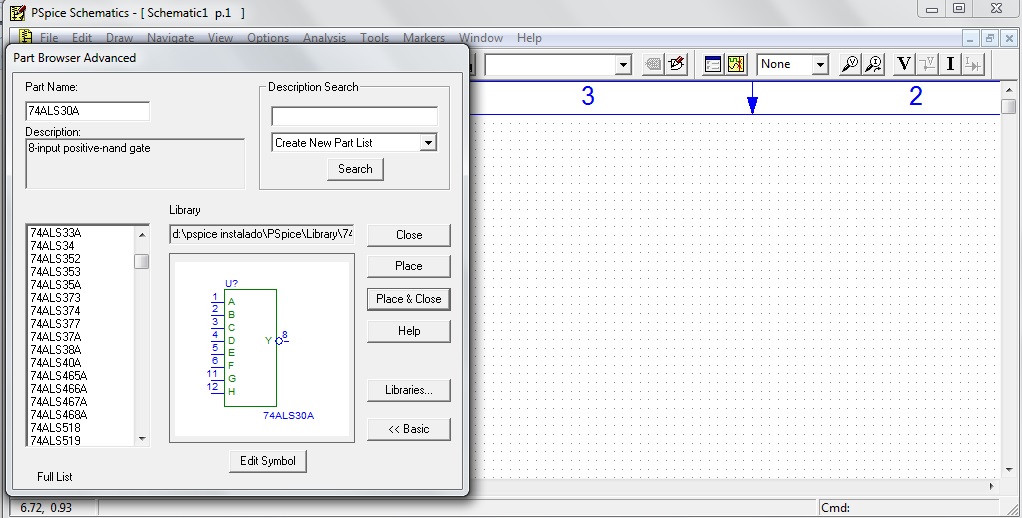1022x518 pixels.
Task: Open the File menu
Action: point(49,38)
